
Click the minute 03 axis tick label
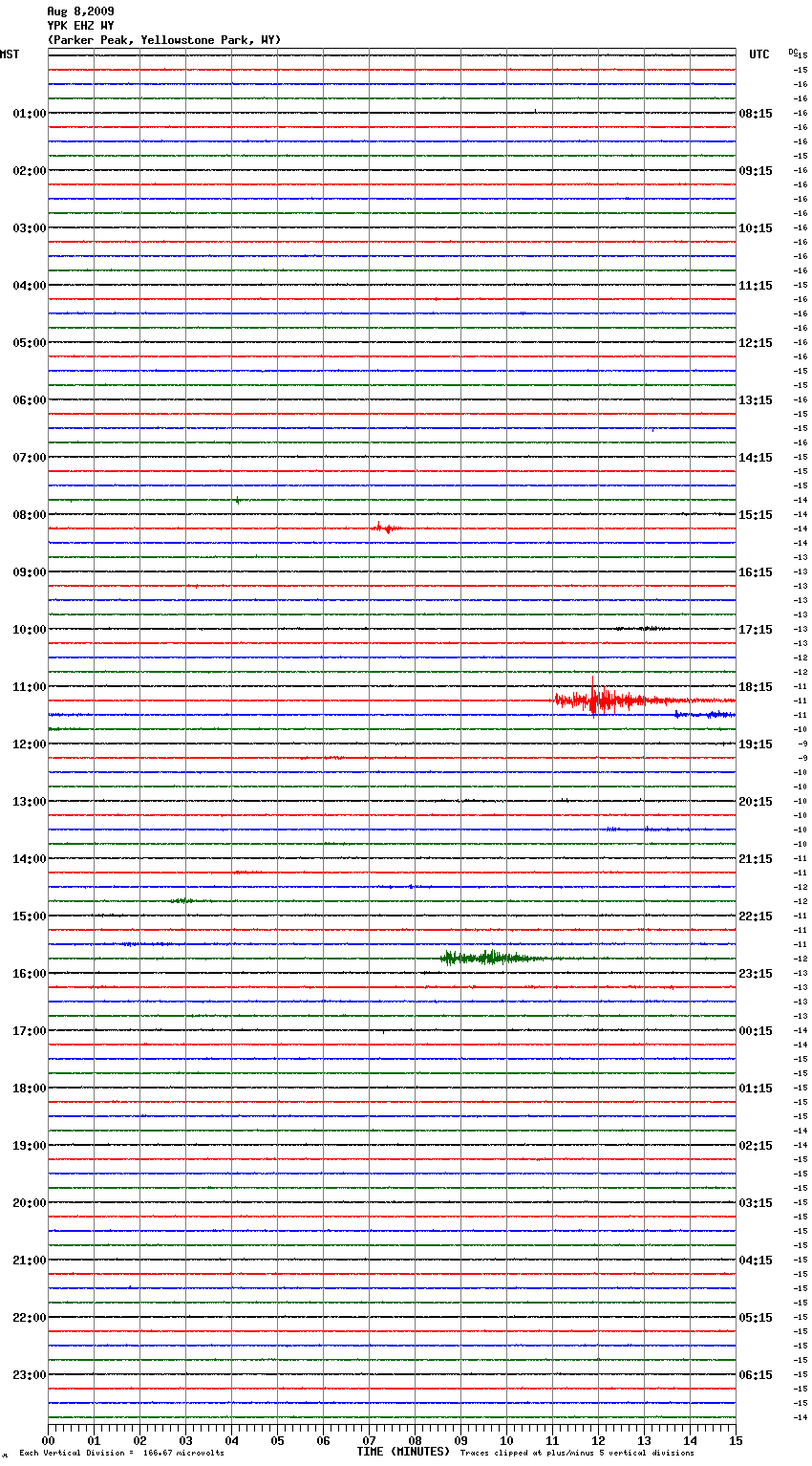click(185, 1440)
